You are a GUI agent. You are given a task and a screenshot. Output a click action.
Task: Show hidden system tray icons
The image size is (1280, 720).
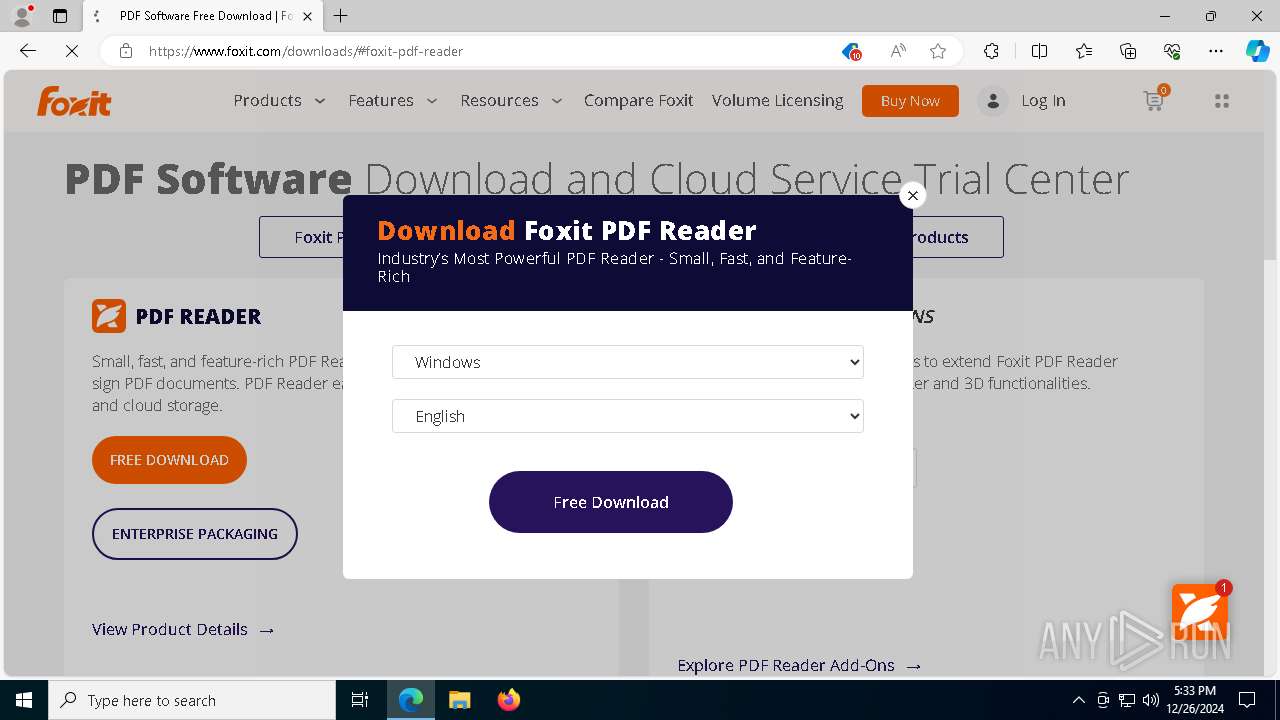point(1078,700)
